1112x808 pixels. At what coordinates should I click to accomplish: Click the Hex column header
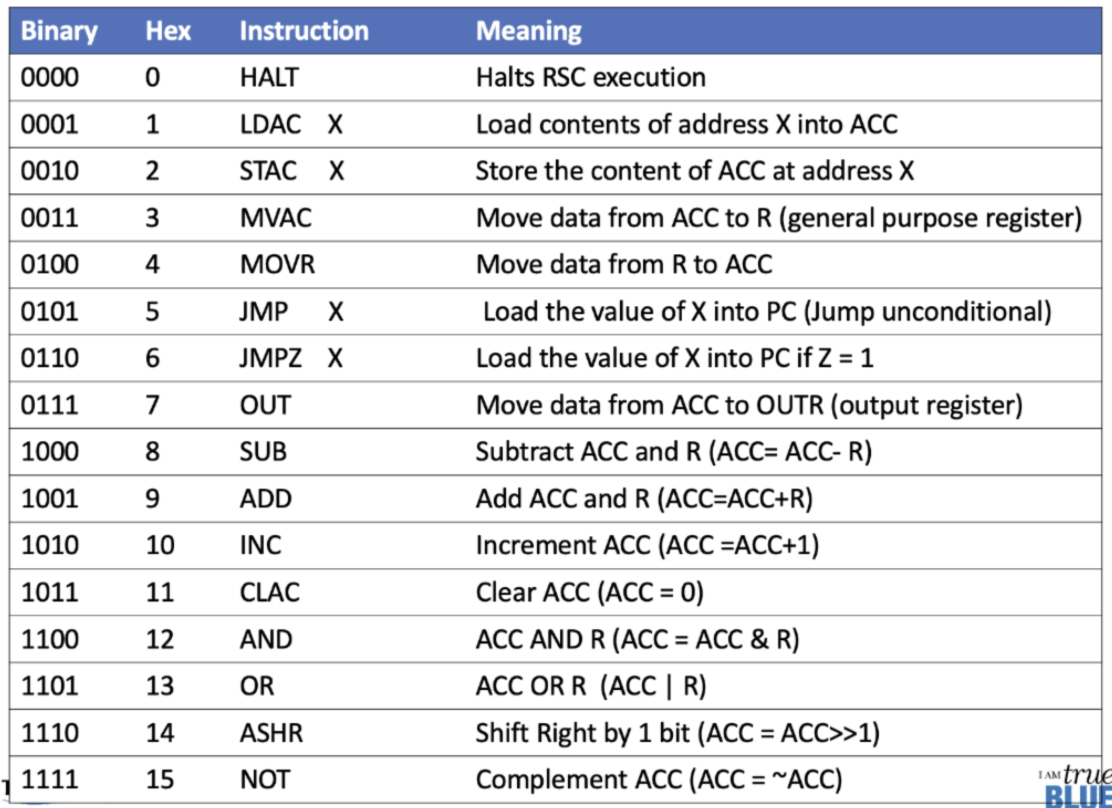click(167, 31)
